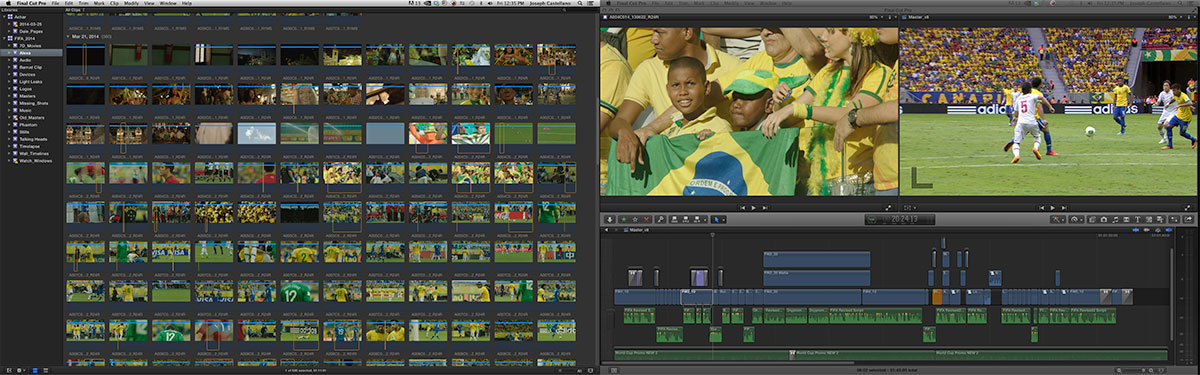Play the Master_v8 project in right viewer
Screen dimensions: 1200x375
pos(1052,208)
